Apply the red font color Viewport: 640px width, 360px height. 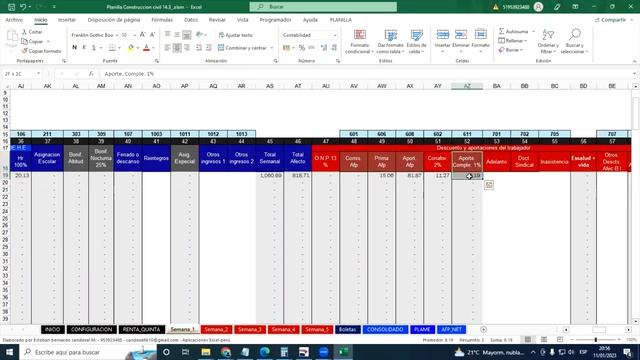tap(146, 48)
